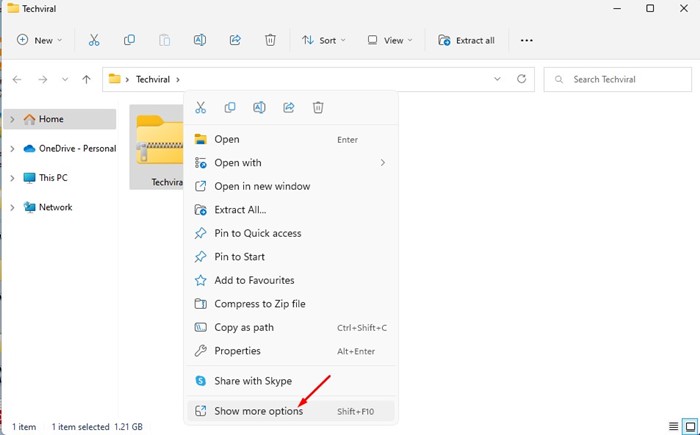Choose Open from the context menu

(x=291, y=139)
